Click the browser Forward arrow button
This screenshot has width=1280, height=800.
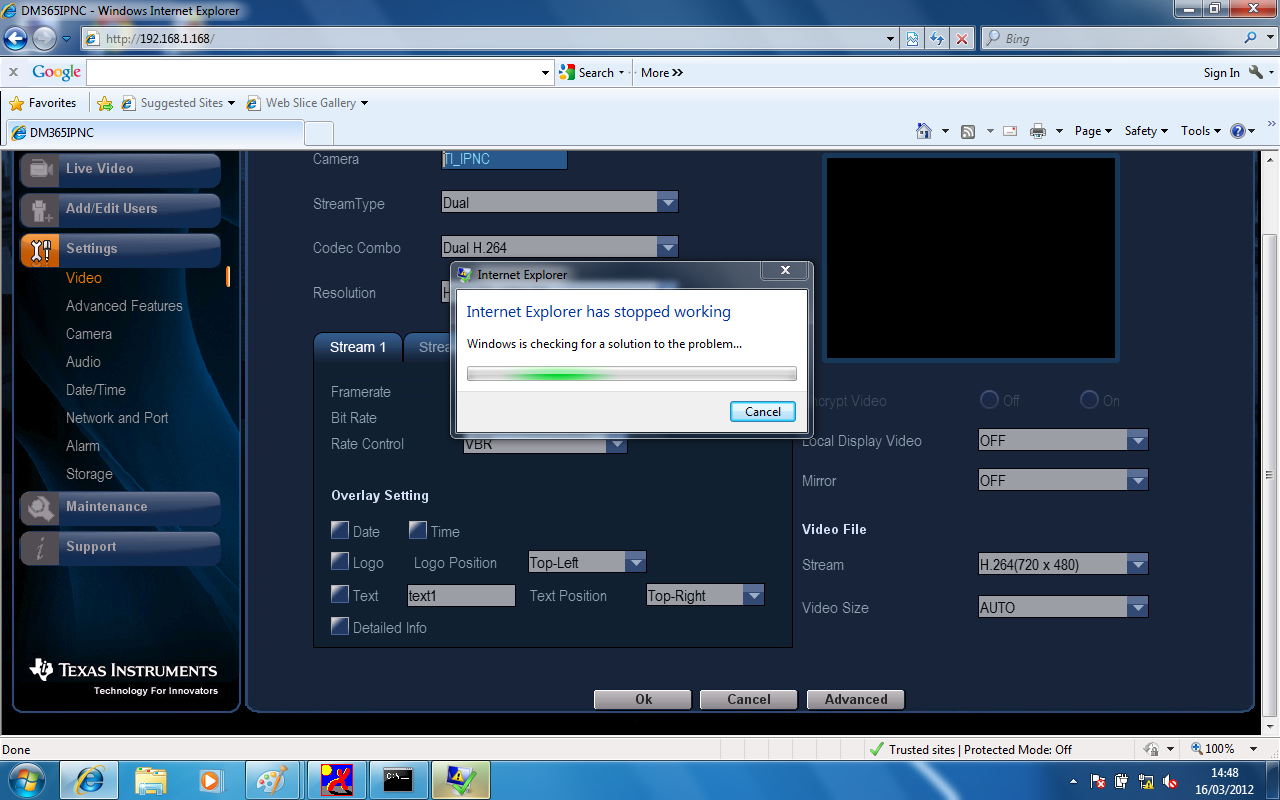[x=44, y=38]
